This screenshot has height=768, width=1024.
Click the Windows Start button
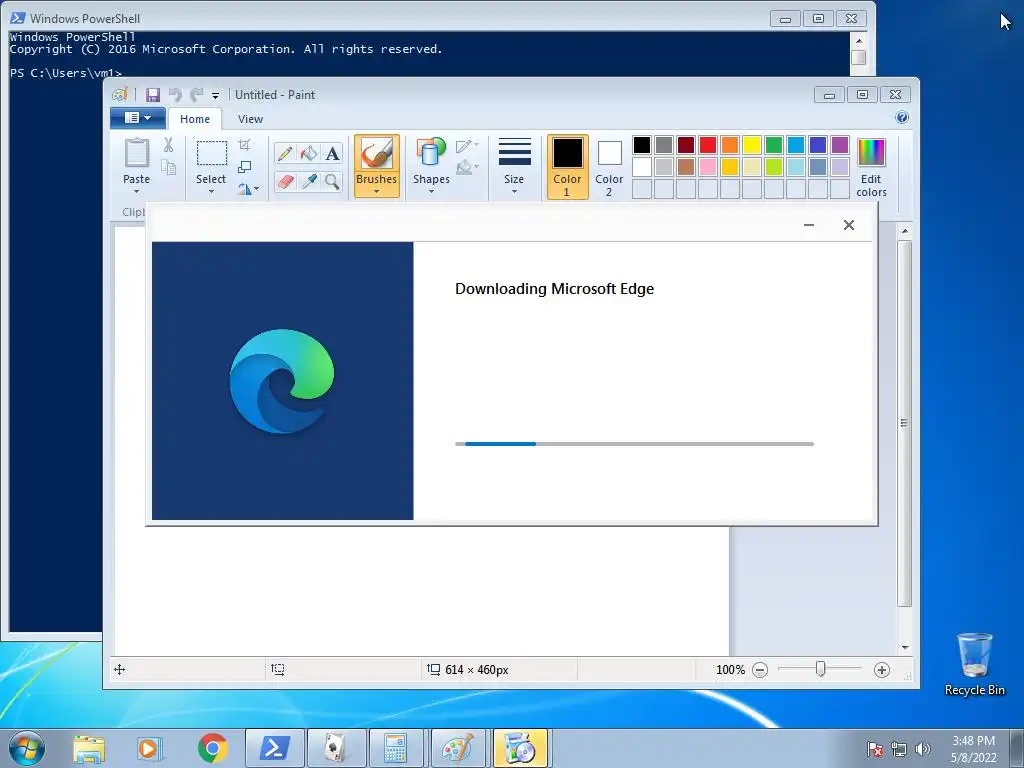[x=27, y=748]
